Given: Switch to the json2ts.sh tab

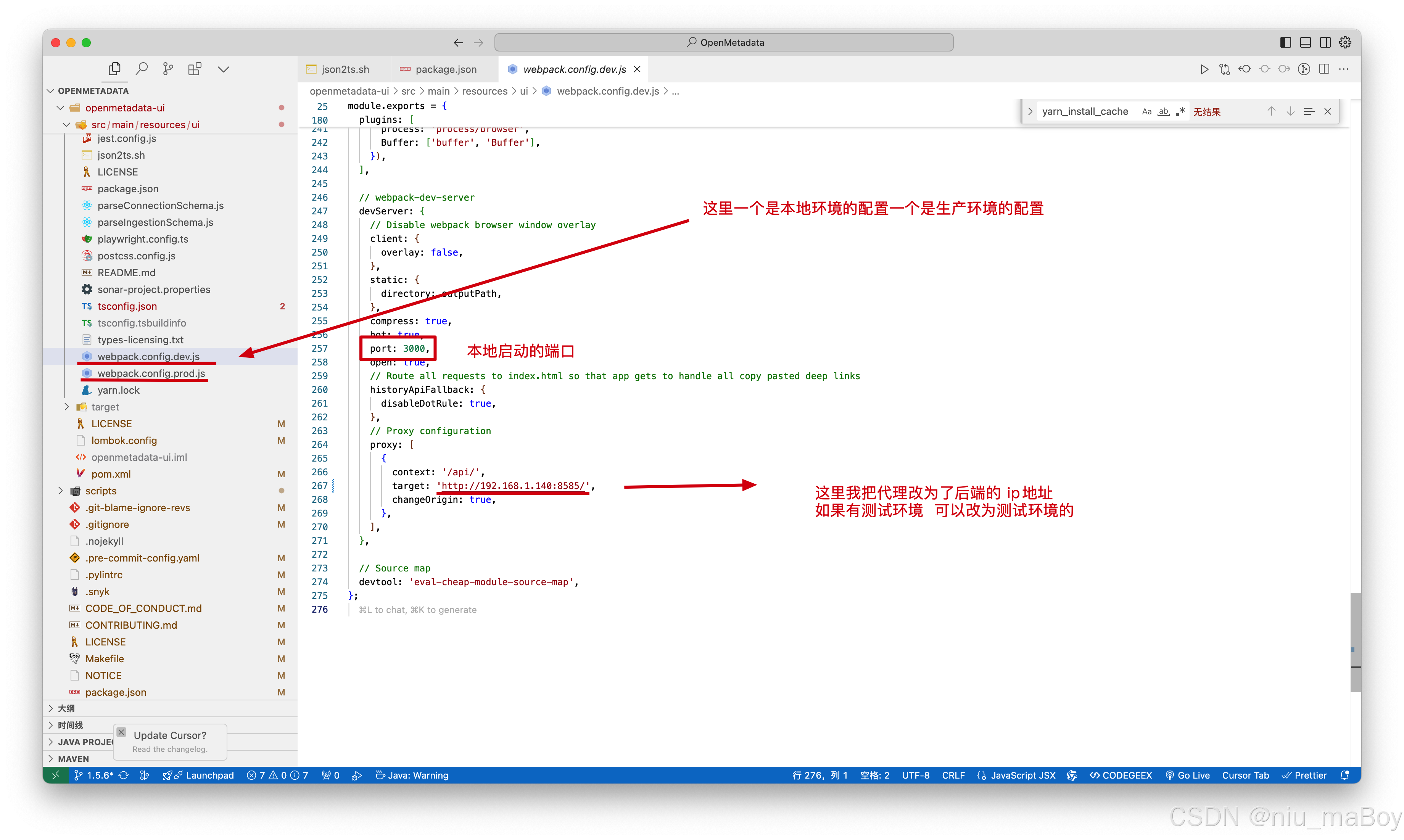Looking at the screenshot, I should pyautogui.click(x=345, y=69).
